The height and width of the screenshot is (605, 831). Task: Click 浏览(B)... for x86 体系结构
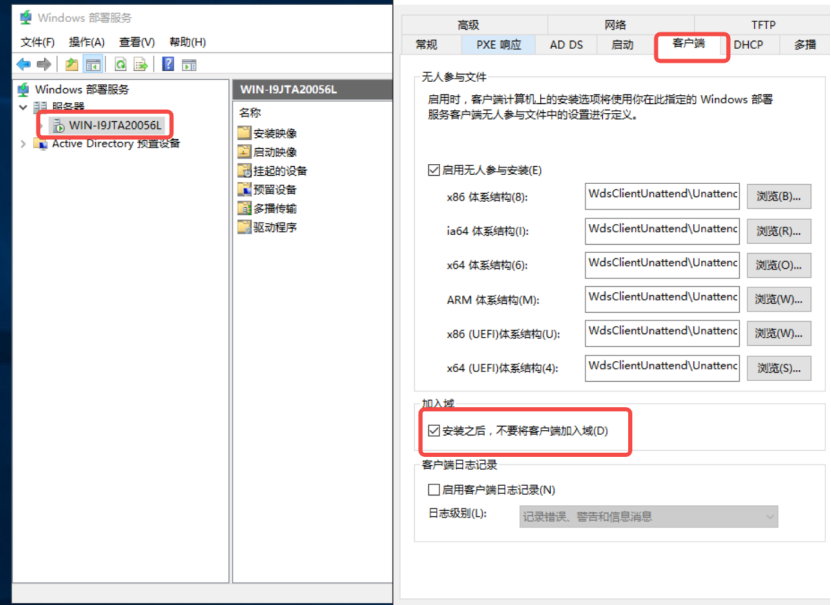coord(779,197)
